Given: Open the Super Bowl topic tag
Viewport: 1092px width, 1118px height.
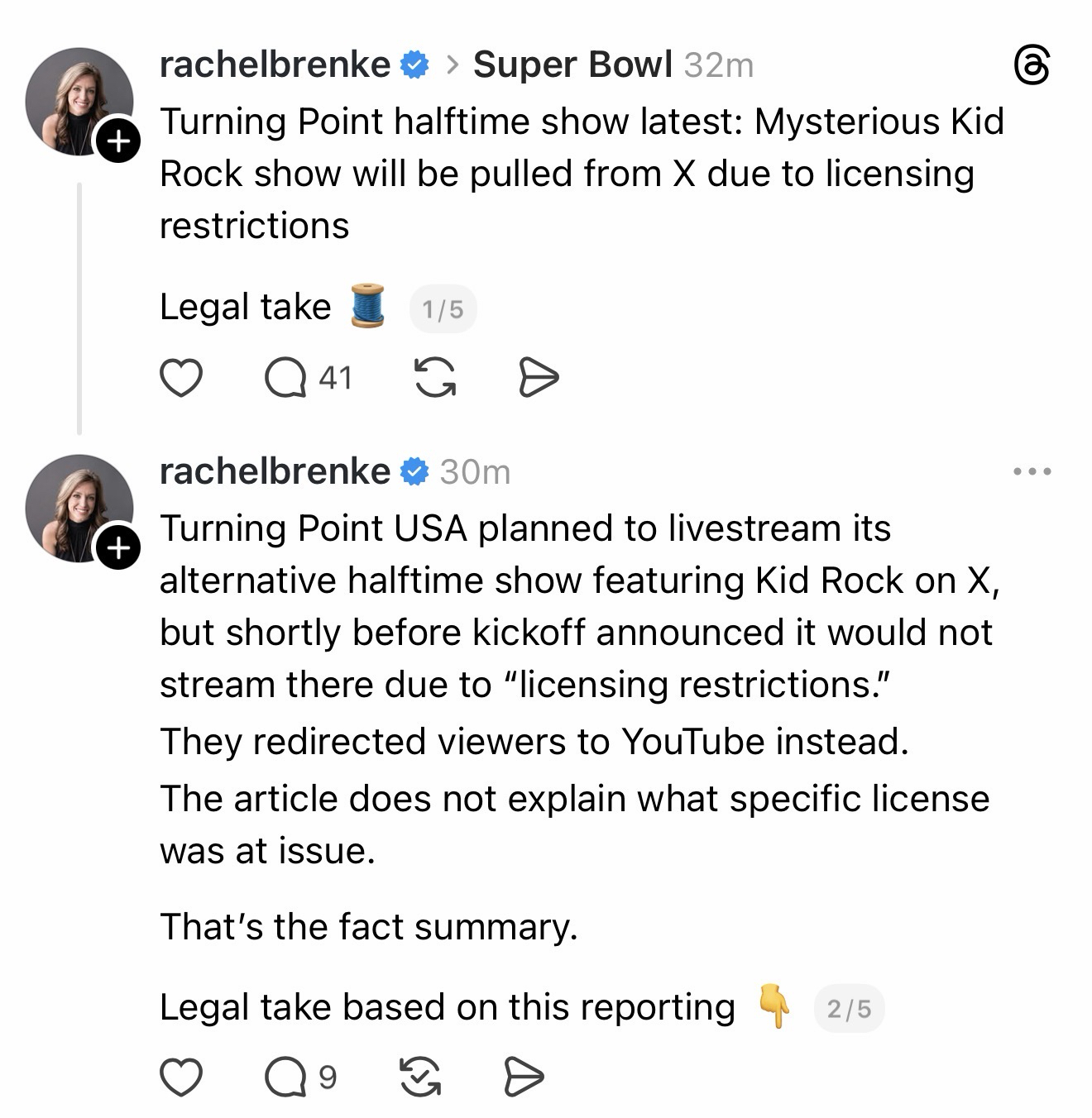Looking at the screenshot, I should click(572, 64).
